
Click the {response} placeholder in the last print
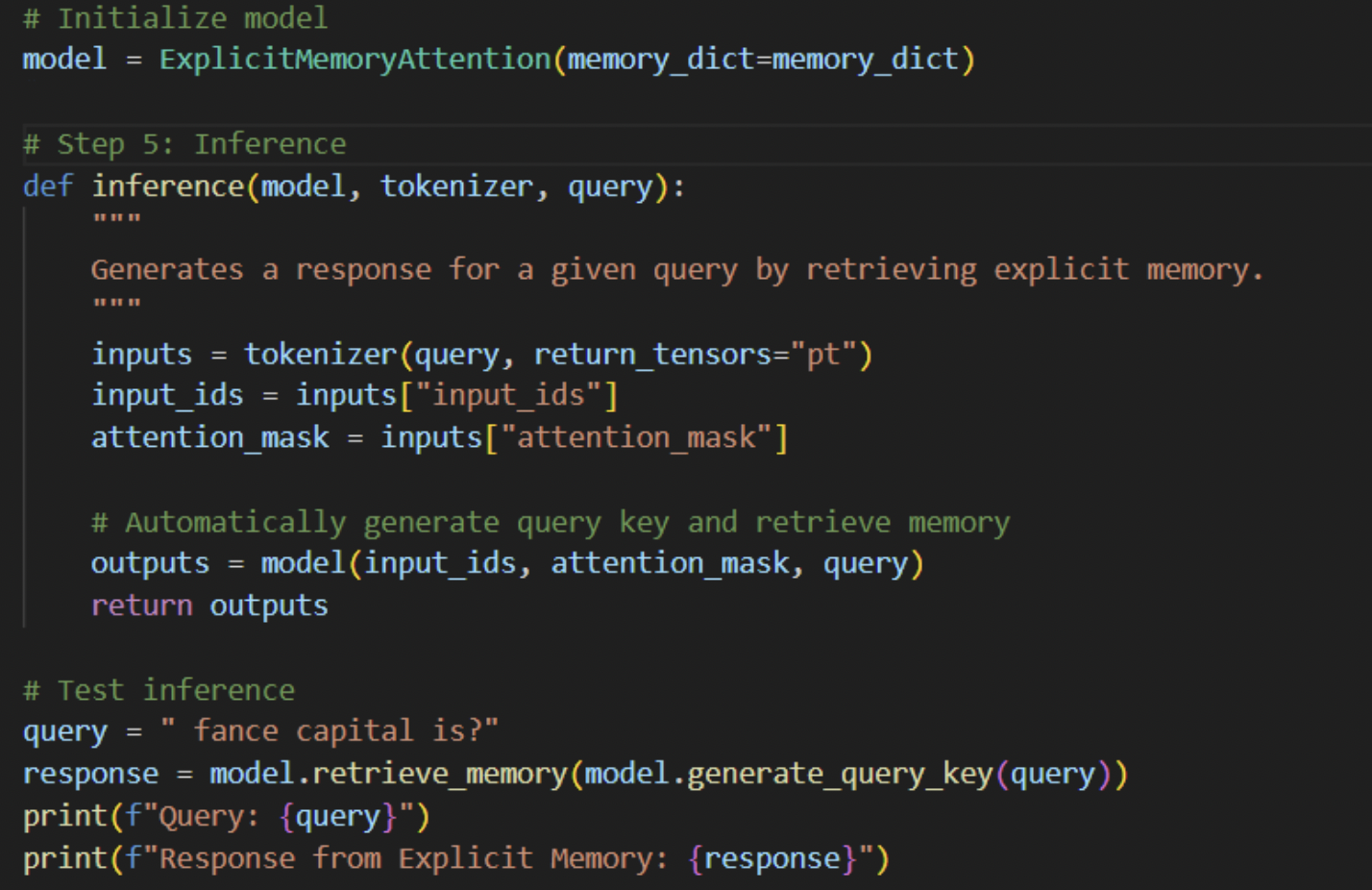[772, 858]
